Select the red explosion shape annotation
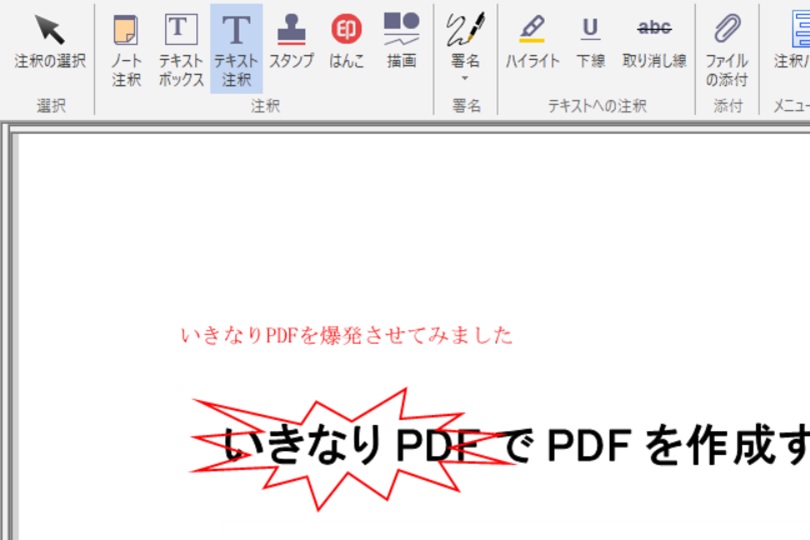Viewport: 810px width, 540px height. [351, 449]
